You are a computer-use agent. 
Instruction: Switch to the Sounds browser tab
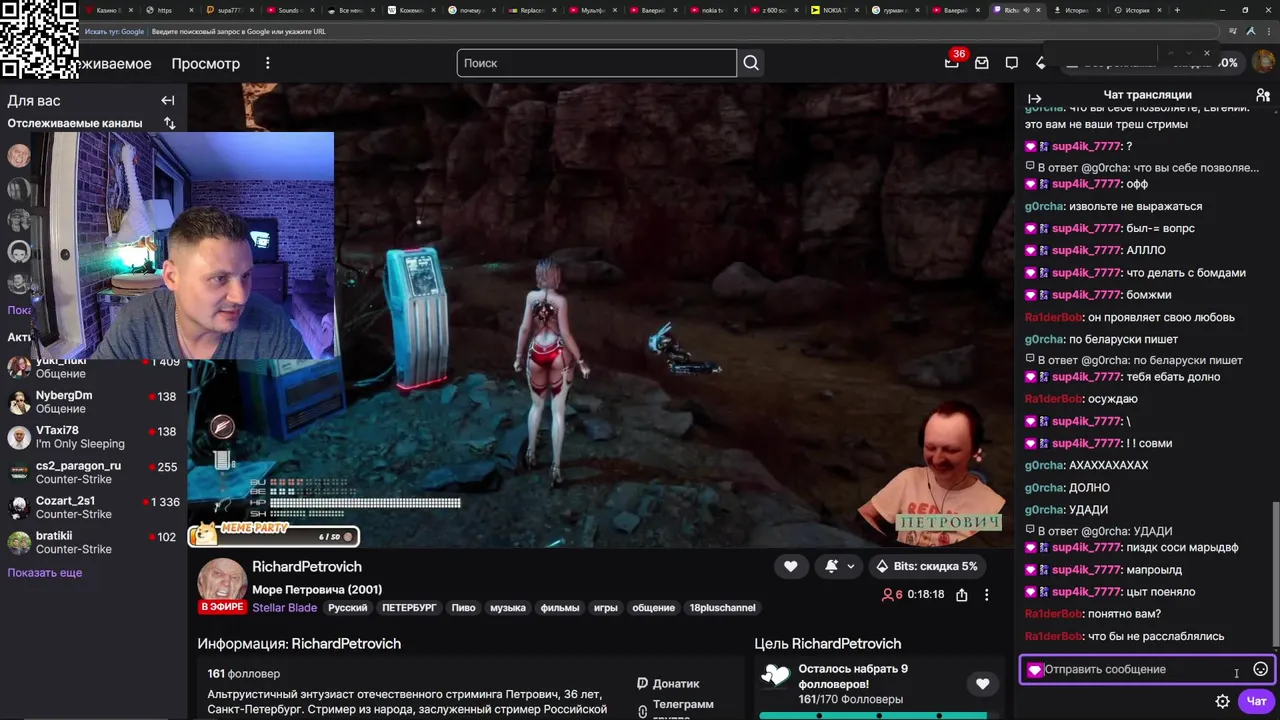289,10
